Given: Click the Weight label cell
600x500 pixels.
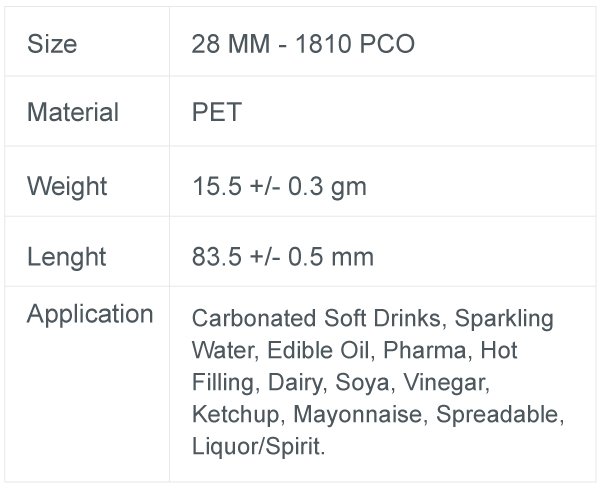Looking at the screenshot, I should [x=87, y=181].
